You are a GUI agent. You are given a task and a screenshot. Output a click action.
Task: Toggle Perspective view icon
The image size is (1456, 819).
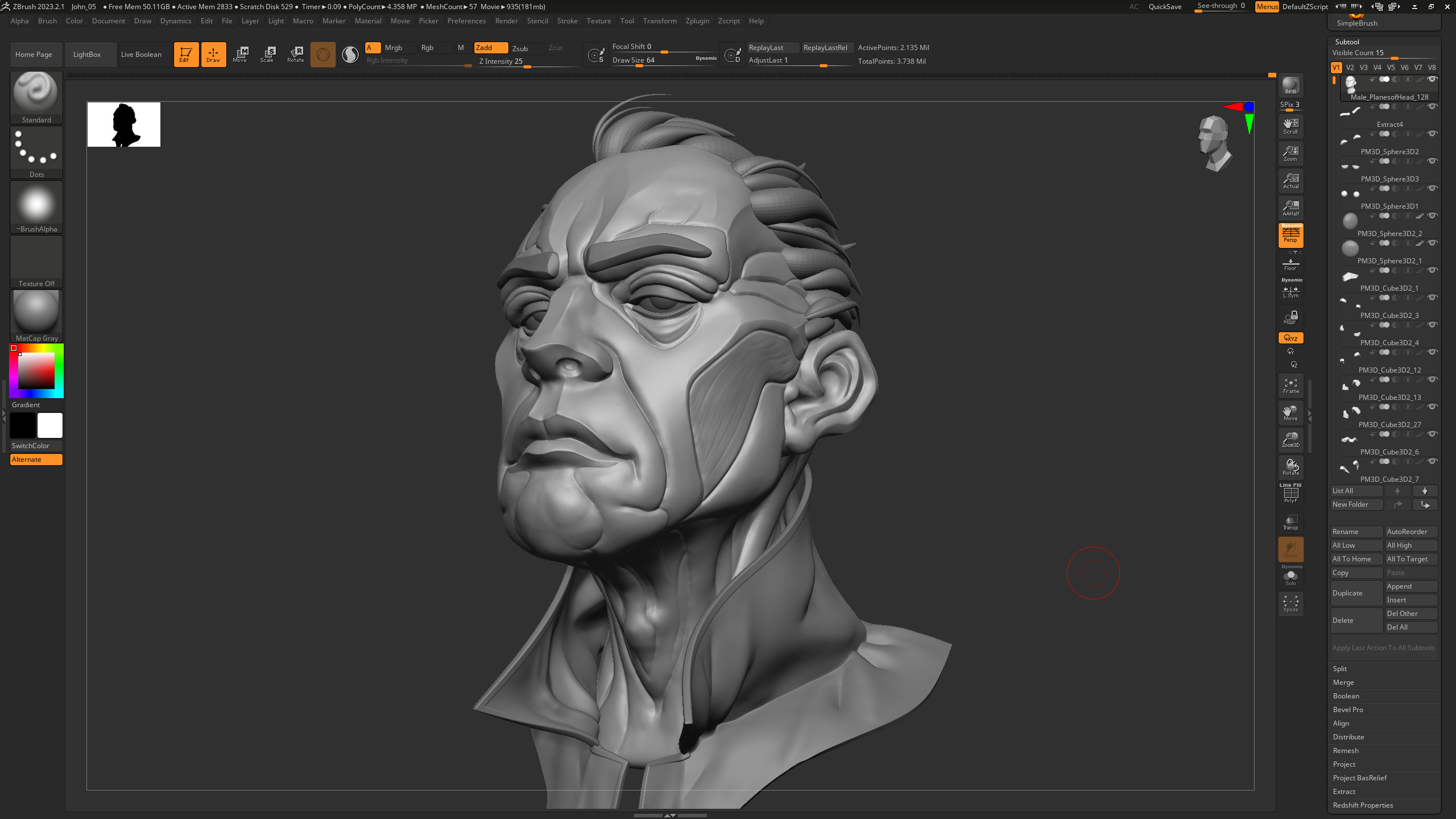click(1290, 235)
